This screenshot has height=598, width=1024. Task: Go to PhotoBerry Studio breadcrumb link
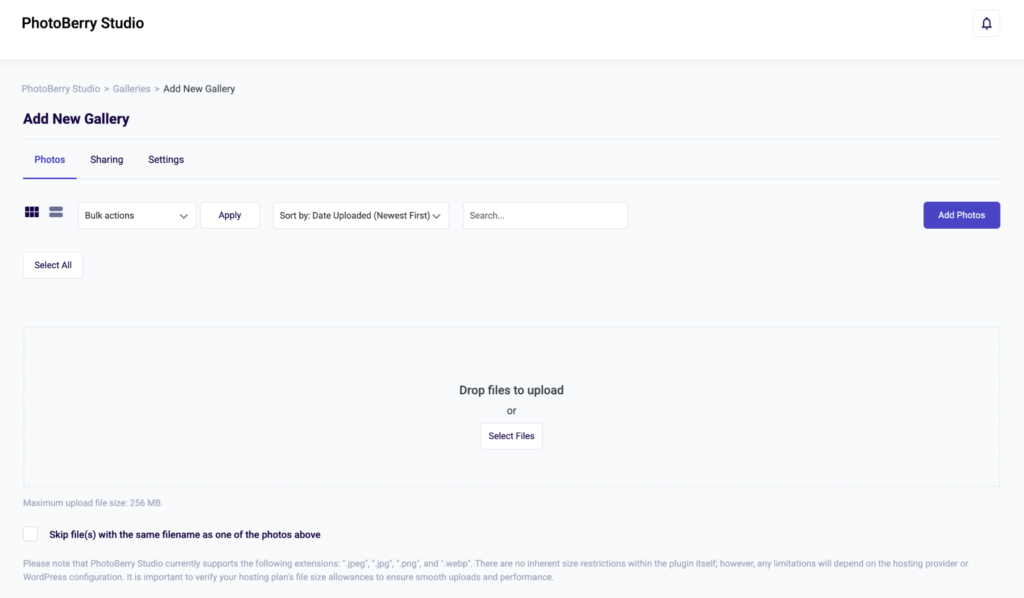(61, 89)
